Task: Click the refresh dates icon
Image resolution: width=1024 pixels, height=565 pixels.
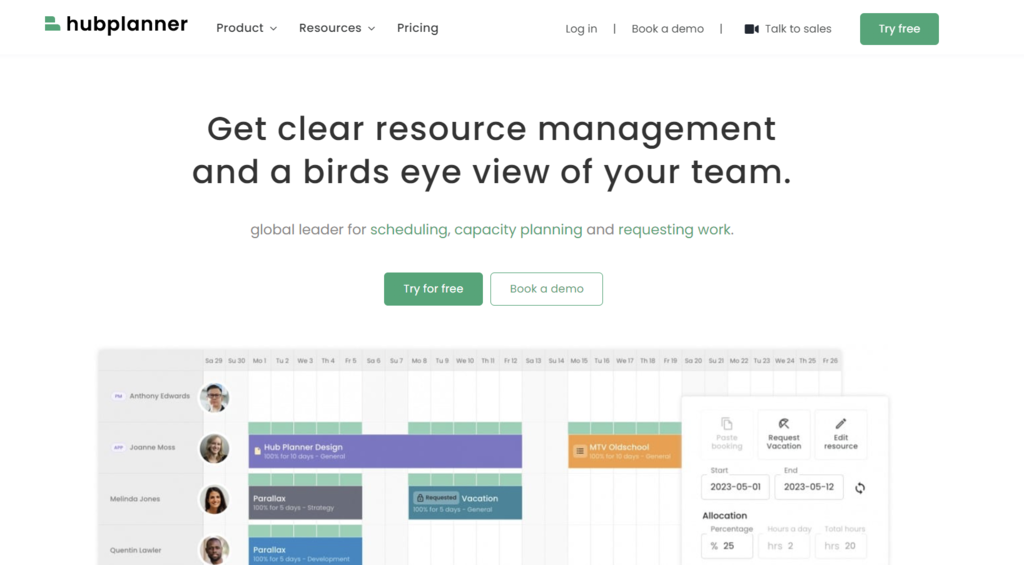Action: click(860, 488)
